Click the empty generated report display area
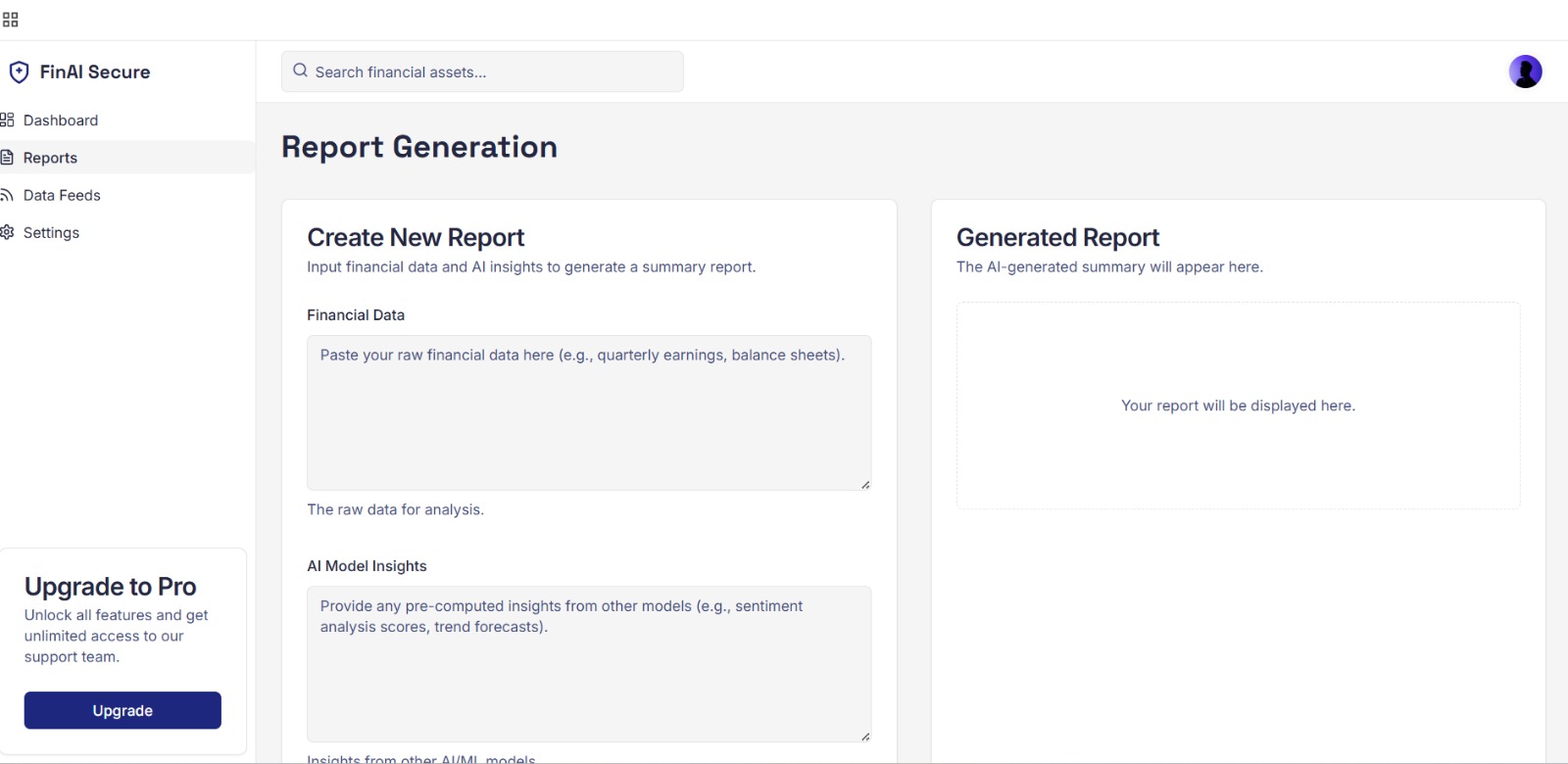1568x764 pixels. pyautogui.click(x=1238, y=406)
